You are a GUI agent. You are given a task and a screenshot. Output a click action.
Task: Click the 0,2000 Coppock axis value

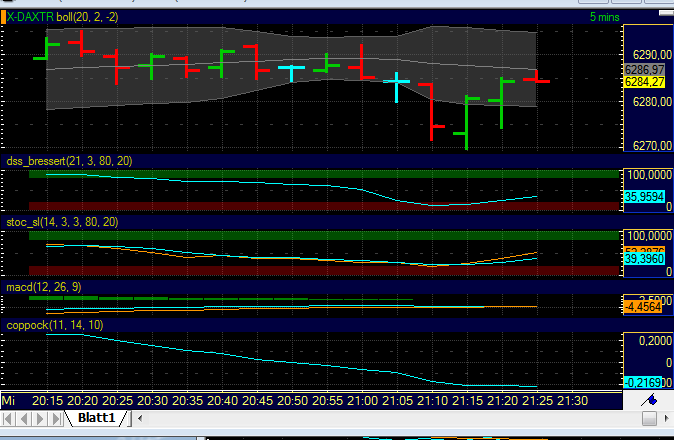click(655, 341)
